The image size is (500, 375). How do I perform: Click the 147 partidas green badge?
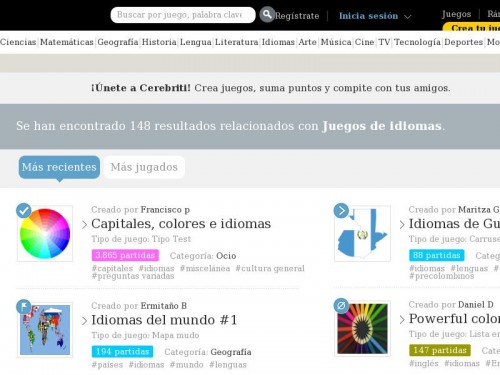pos(440,350)
